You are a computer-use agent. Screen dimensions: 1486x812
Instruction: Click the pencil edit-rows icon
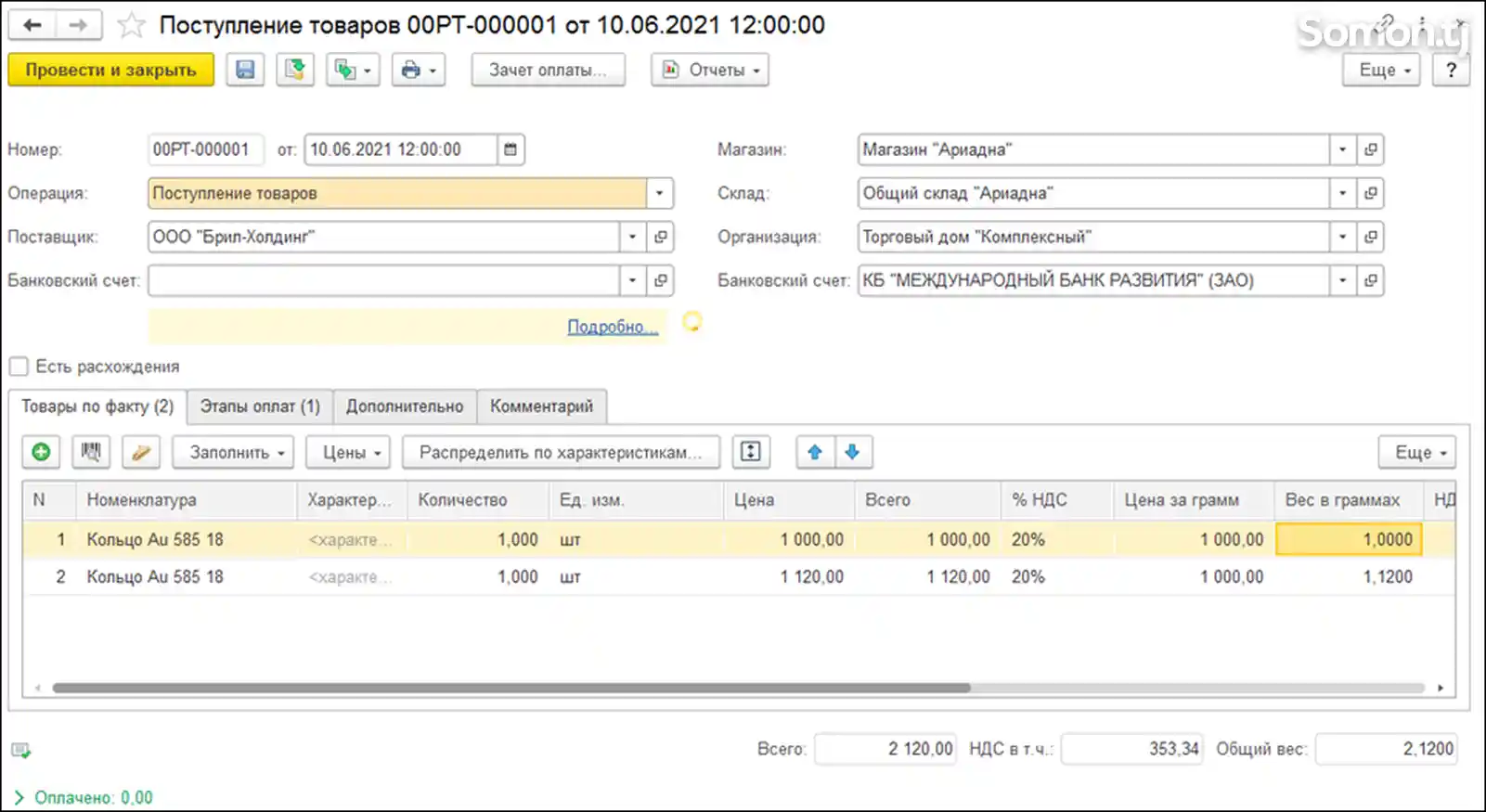coord(140,452)
